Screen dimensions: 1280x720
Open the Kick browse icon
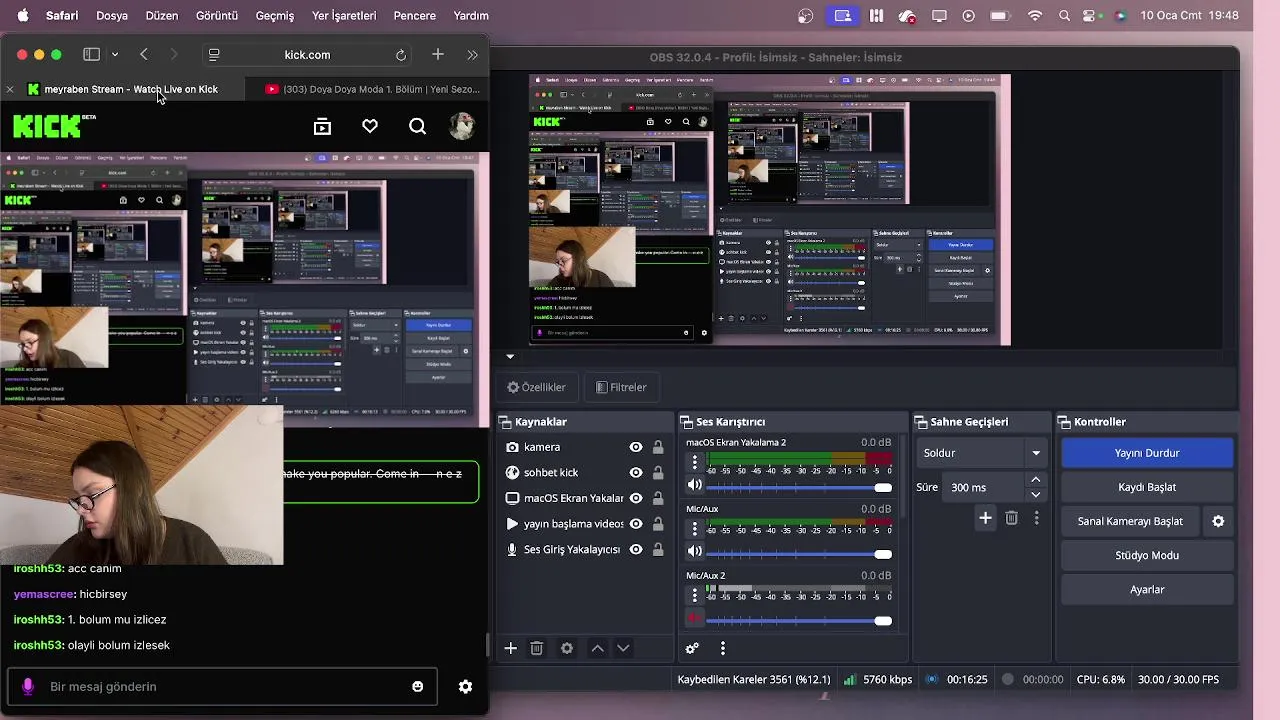(x=322, y=126)
